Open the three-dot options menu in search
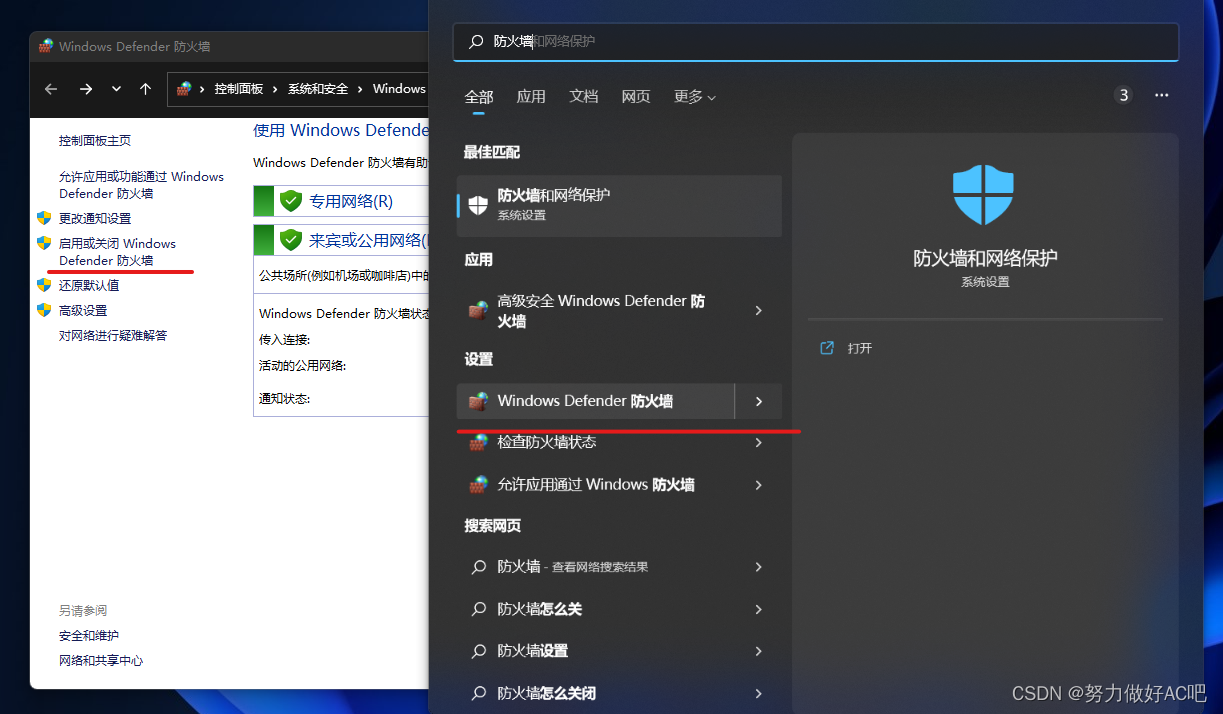Image resolution: width=1223 pixels, height=714 pixels. [1161, 95]
